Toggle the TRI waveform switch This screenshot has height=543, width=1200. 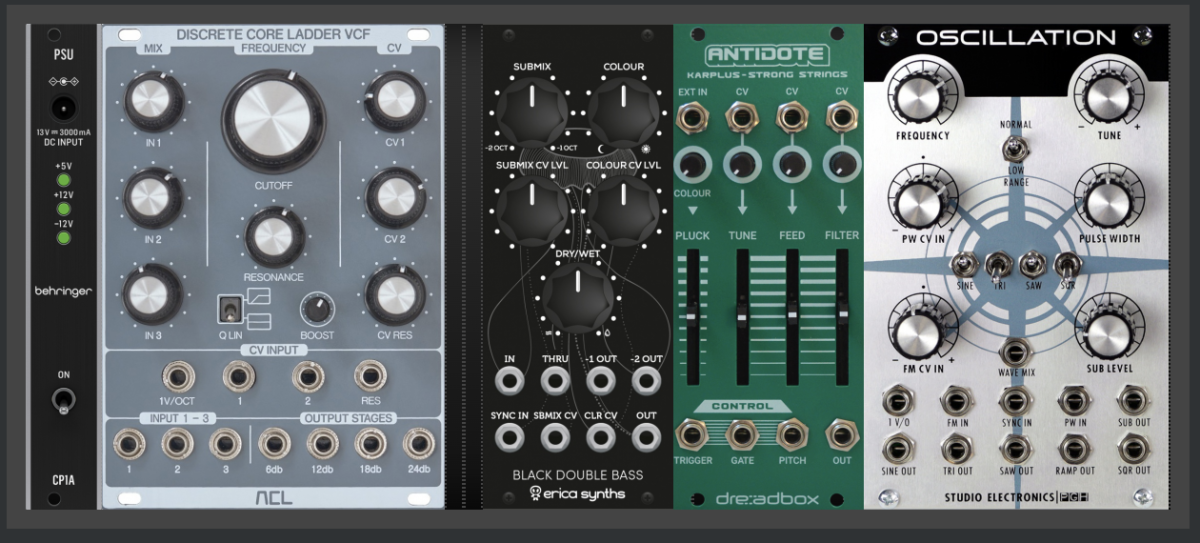click(x=997, y=265)
